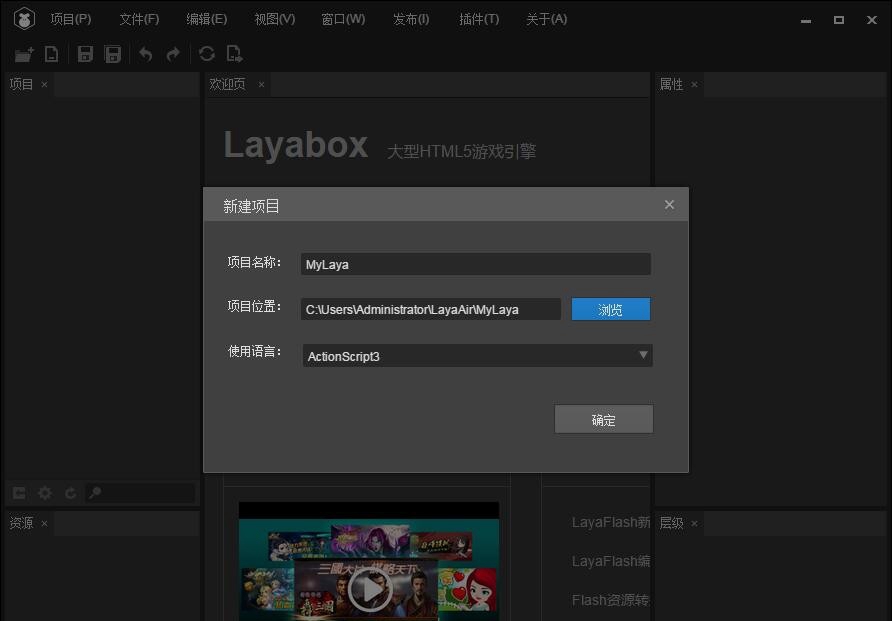Click the new project folder icon in the toolbar

24,54
